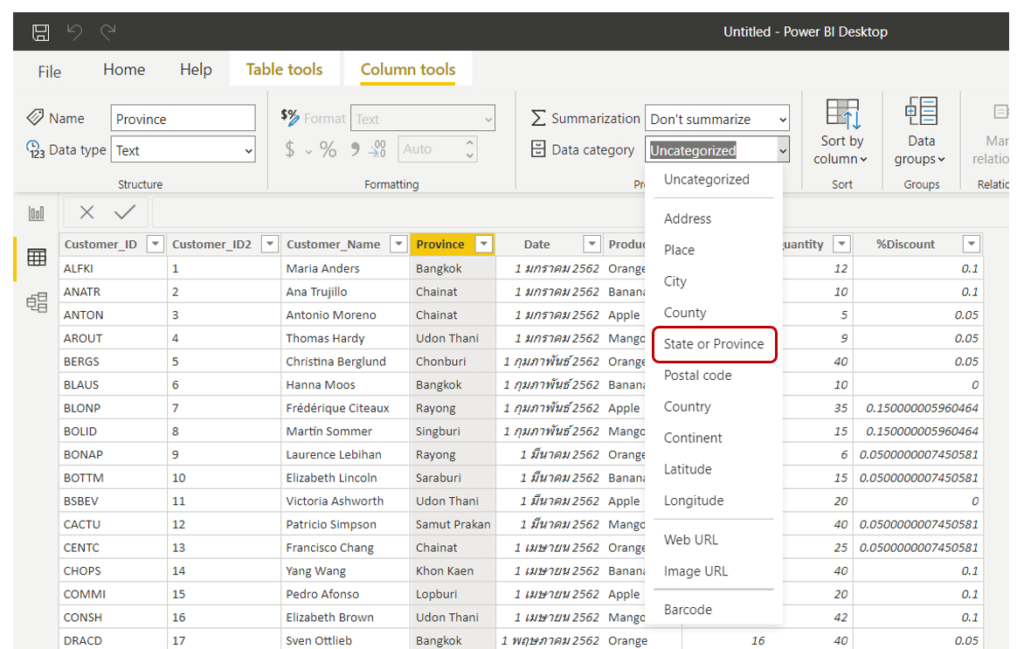The height and width of the screenshot is (649, 1024).
Task: Cancel formula with the X icon
Action: (x=87, y=212)
